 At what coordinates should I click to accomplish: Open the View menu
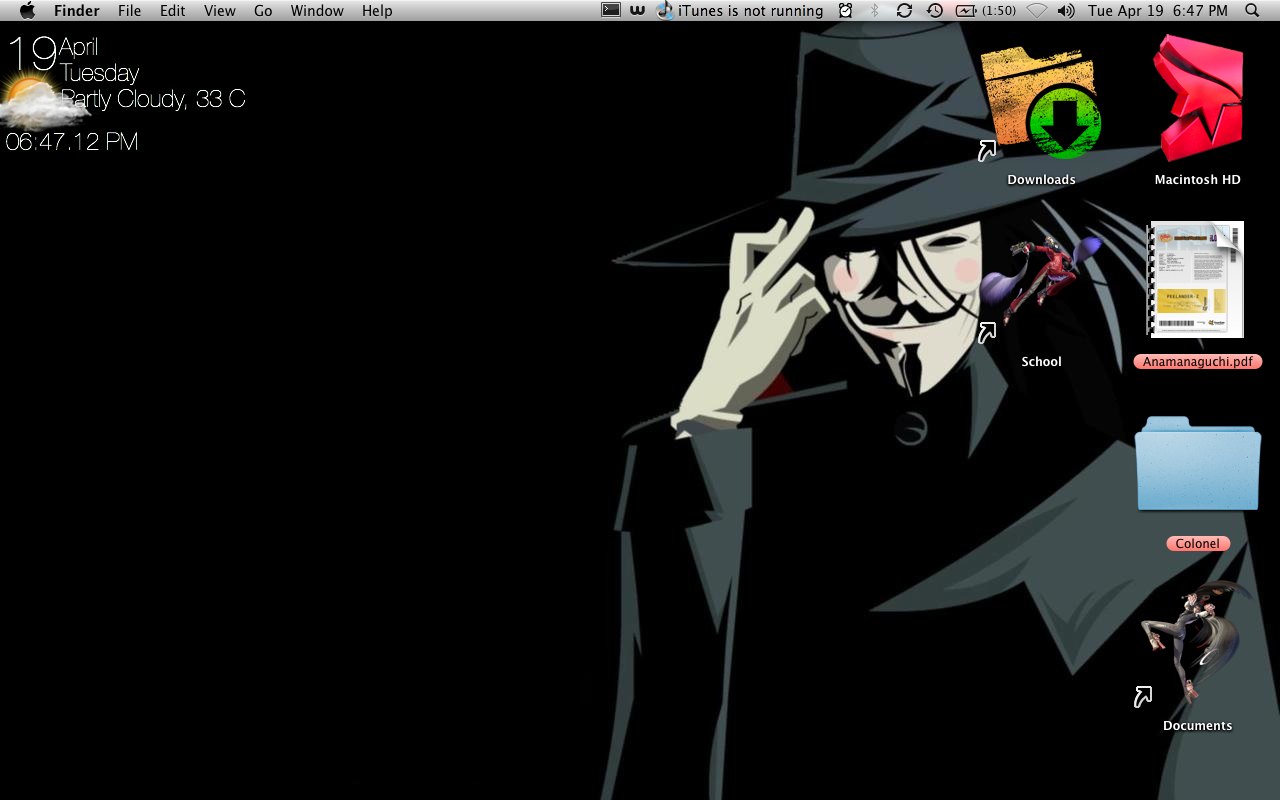(220, 11)
